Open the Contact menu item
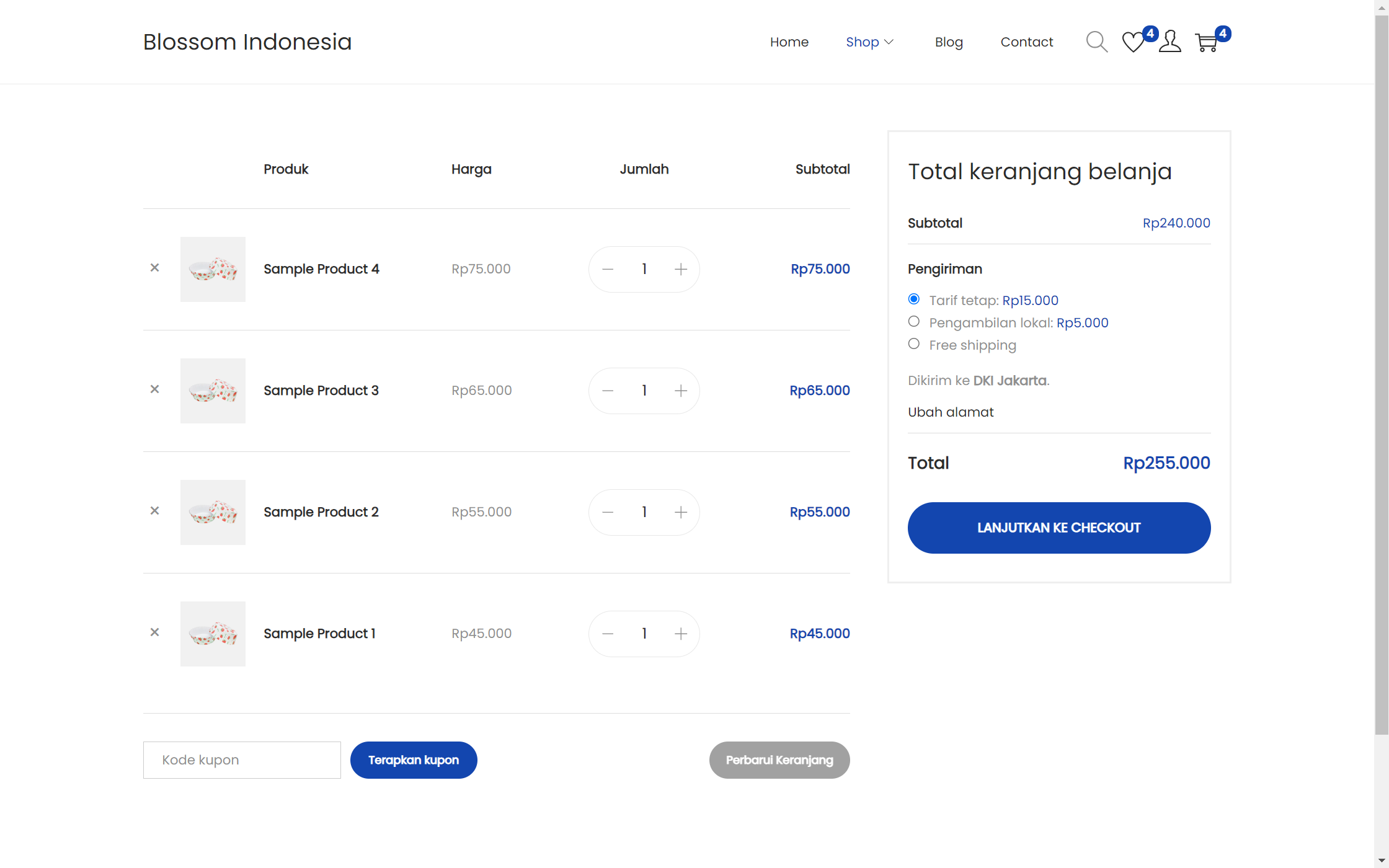 pyautogui.click(x=1027, y=42)
